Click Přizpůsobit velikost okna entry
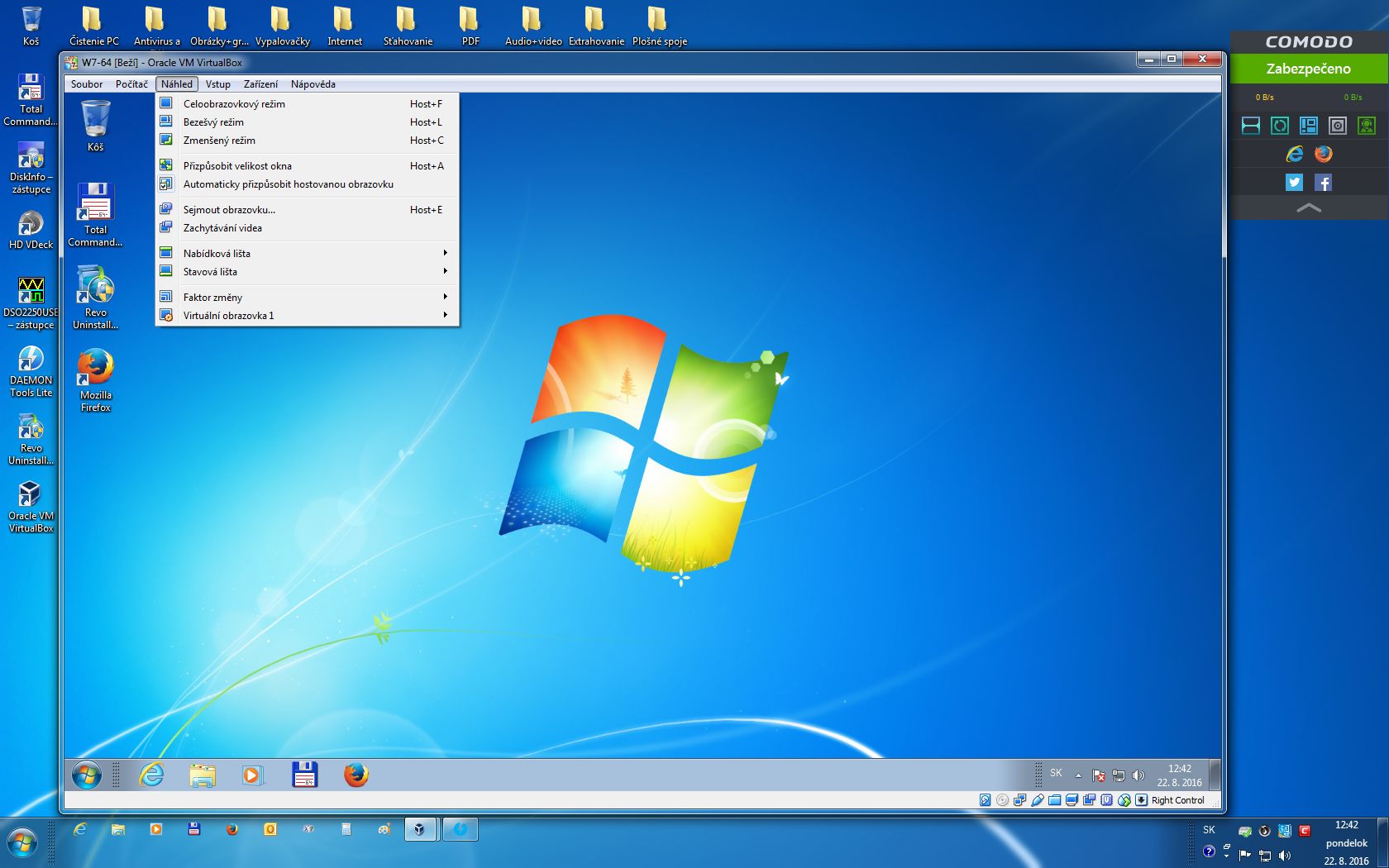This screenshot has width=1389, height=868. 307,165
